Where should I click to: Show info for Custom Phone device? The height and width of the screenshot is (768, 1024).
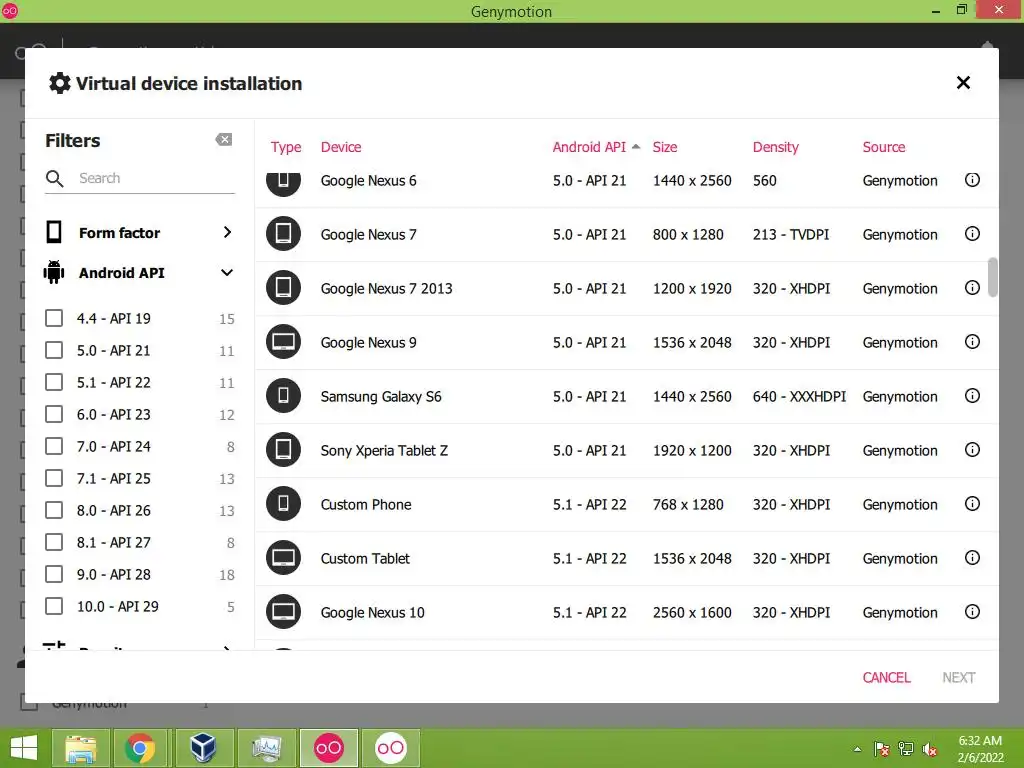[x=972, y=504]
